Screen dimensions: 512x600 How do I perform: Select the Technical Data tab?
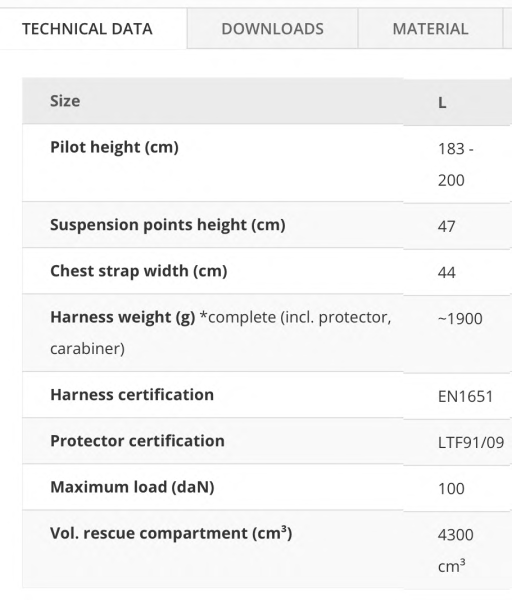pyautogui.click(x=87, y=29)
